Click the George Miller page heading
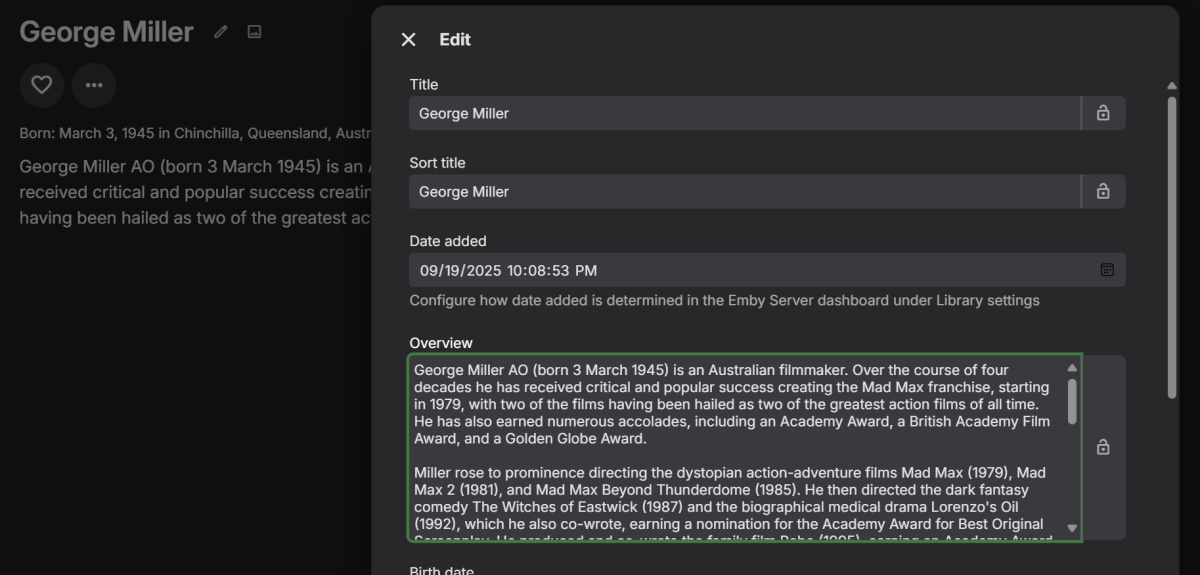This screenshot has width=1200, height=575. (106, 32)
